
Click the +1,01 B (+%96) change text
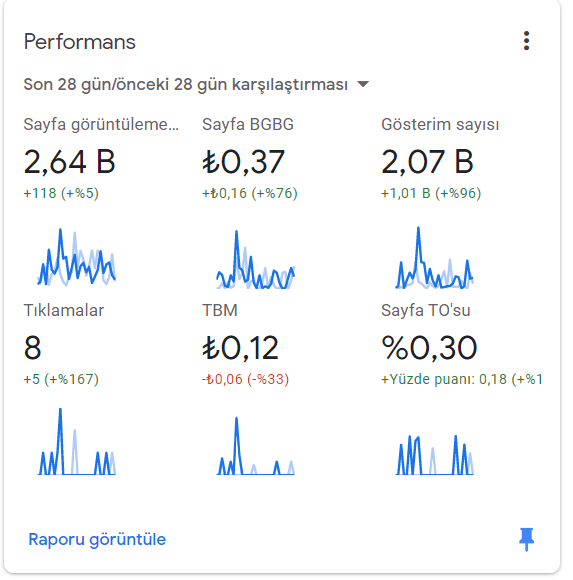[x=431, y=193]
